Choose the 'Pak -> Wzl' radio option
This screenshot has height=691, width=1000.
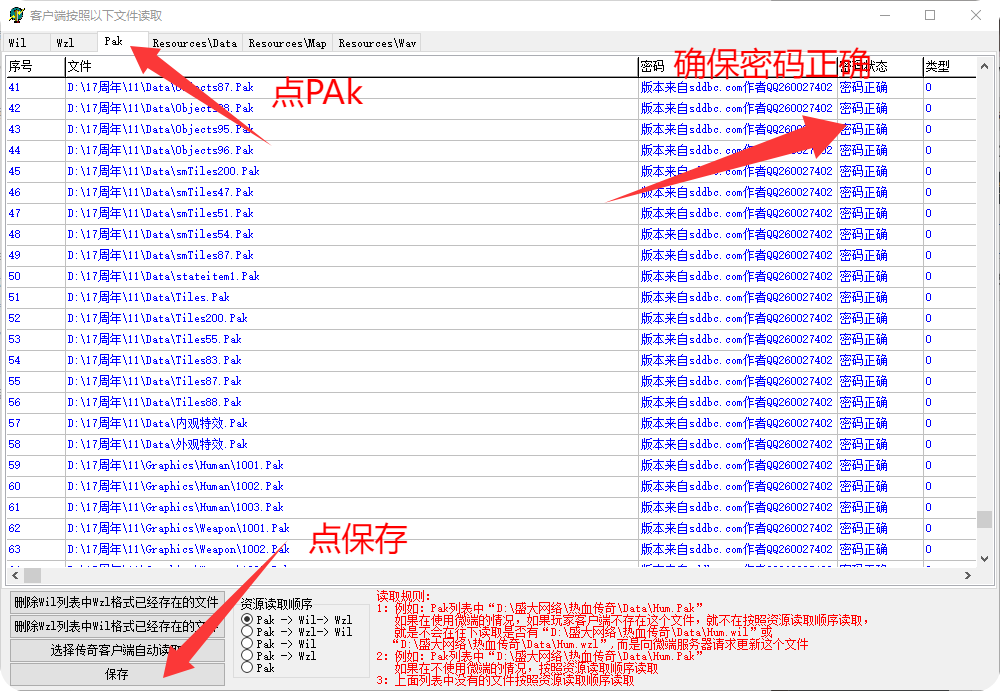pos(247,656)
